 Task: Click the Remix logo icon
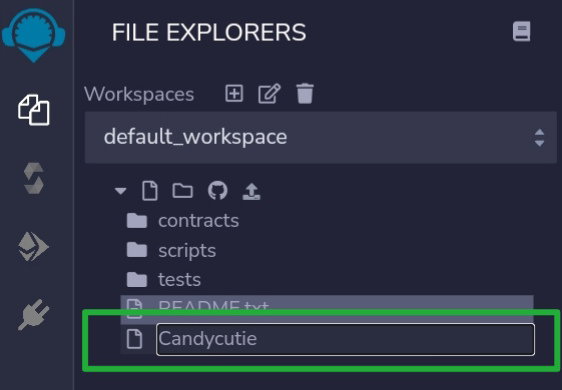coord(34,35)
